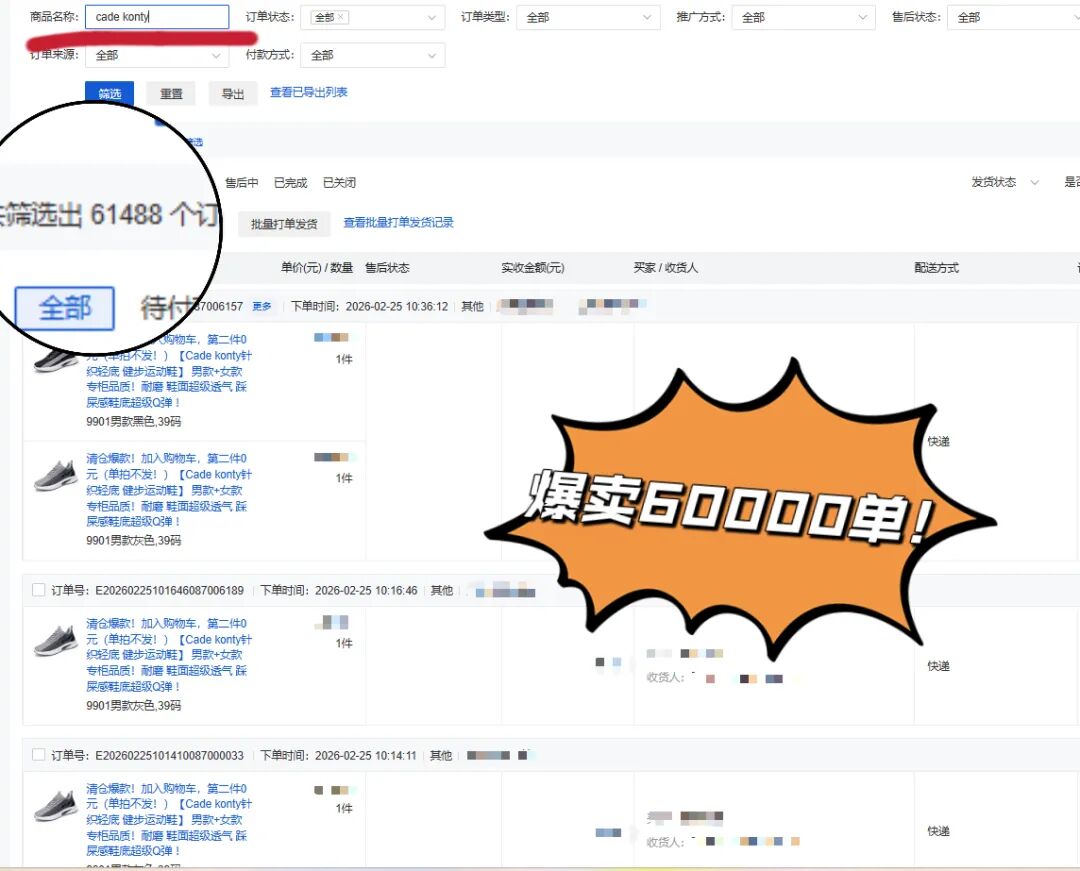Remove the 全部 tag in 订单状态 filter

point(340,17)
